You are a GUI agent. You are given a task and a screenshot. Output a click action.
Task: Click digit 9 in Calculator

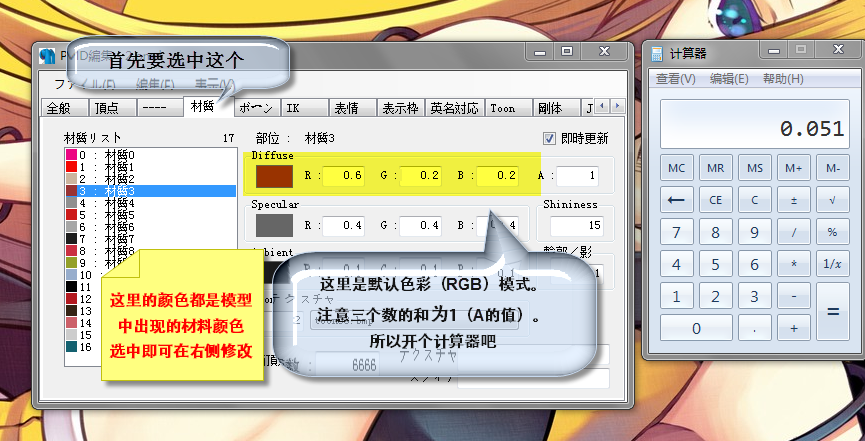click(x=755, y=232)
